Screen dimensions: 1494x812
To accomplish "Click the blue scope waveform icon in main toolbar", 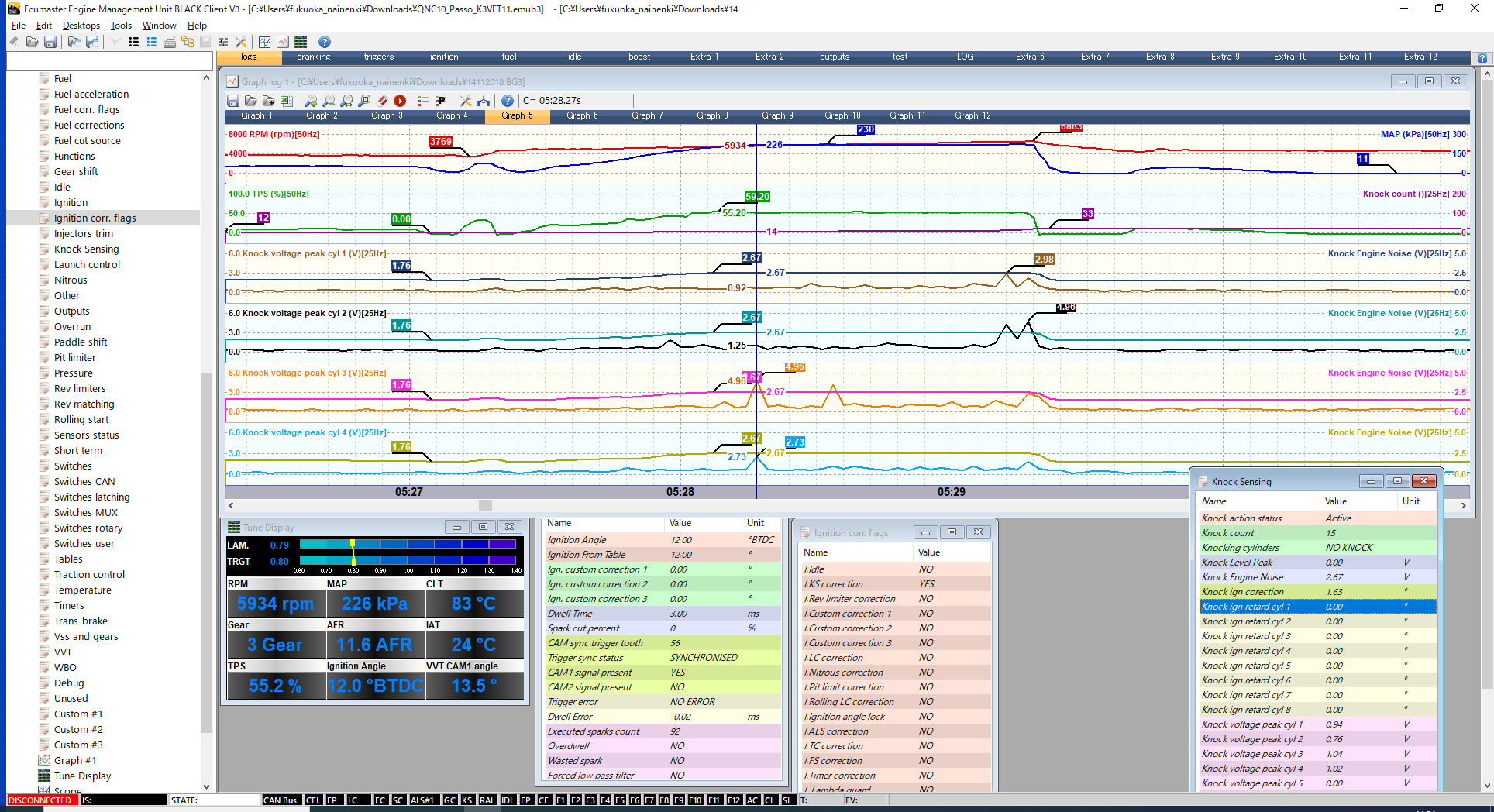I will (265, 42).
